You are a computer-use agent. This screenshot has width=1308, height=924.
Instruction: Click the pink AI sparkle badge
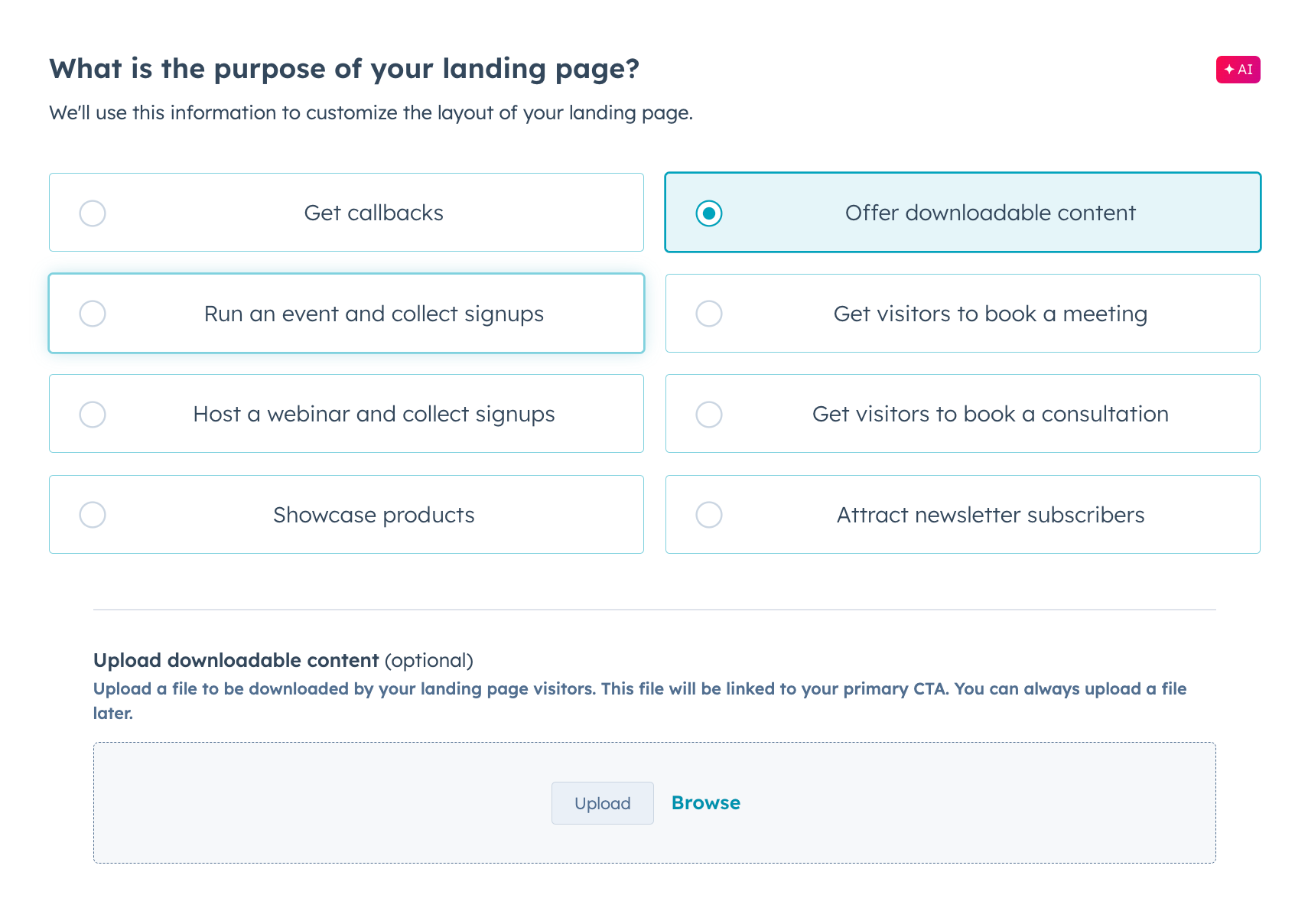pyautogui.click(x=1238, y=70)
